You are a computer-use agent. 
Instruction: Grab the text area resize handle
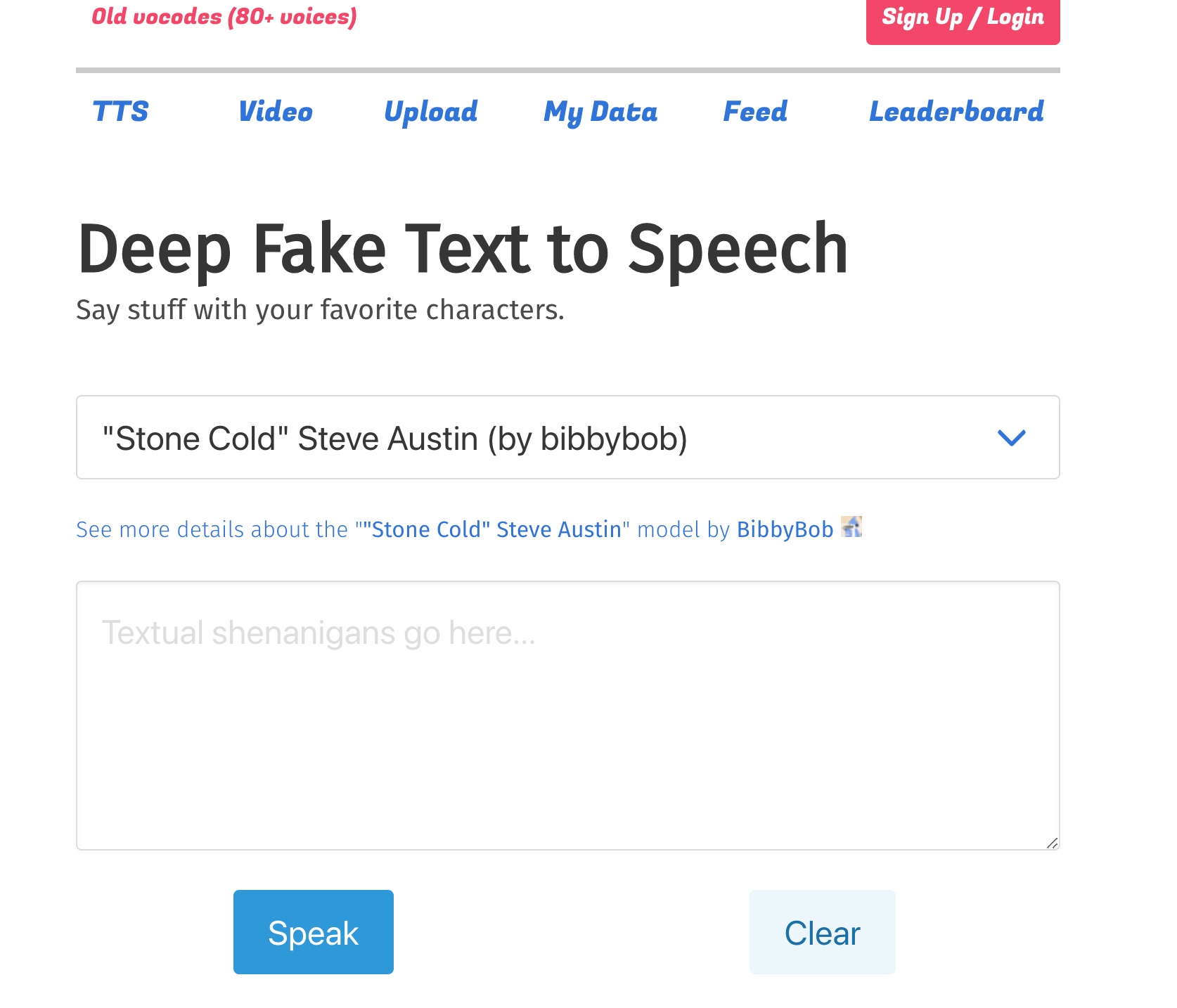pyautogui.click(x=1052, y=843)
